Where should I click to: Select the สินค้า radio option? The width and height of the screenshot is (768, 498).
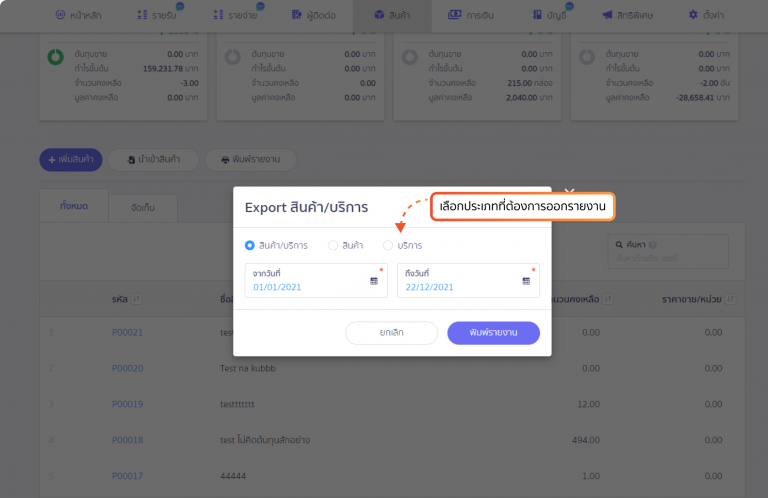click(x=333, y=245)
